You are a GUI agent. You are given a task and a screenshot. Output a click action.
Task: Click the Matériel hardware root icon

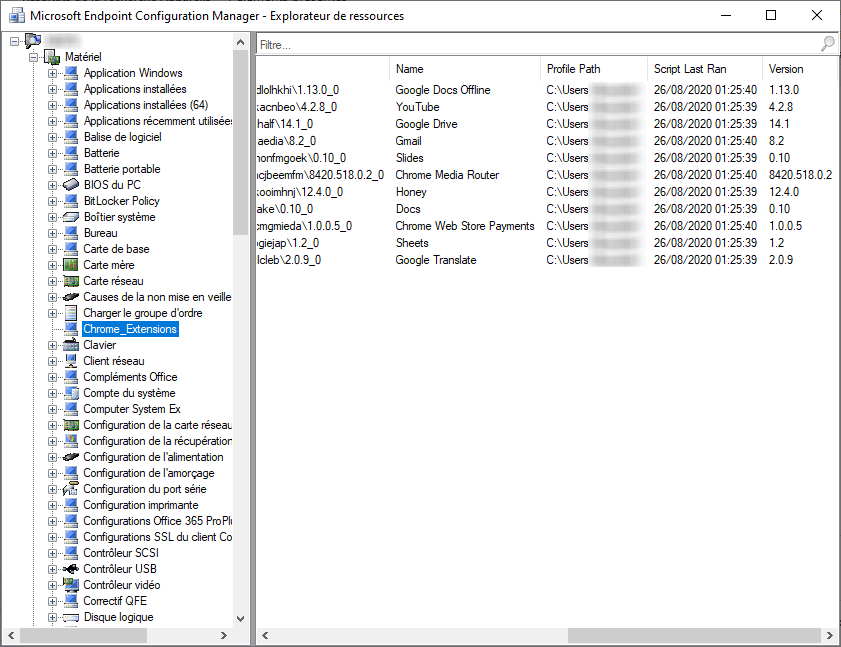52,57
